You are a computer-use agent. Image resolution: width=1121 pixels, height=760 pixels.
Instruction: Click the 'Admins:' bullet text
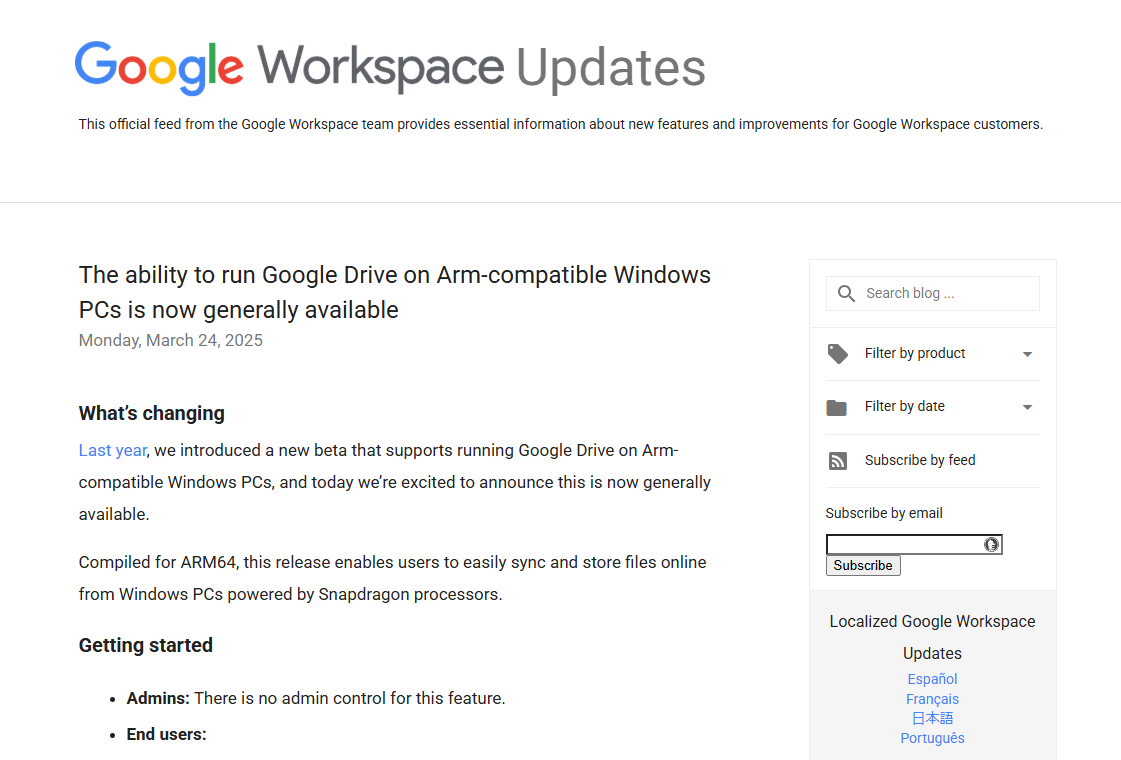click(158, 698)
